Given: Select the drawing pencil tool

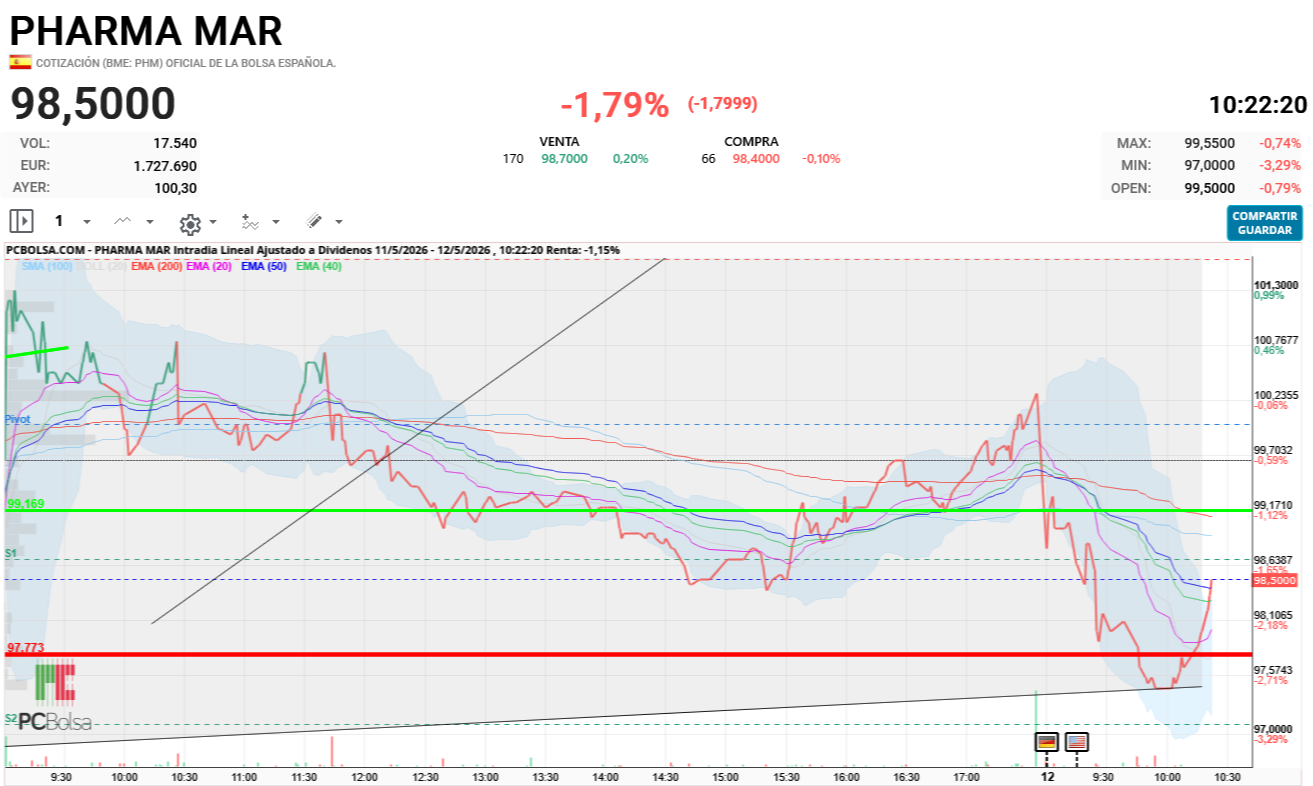Looking at the screenshot, I should click(x=313, y=221).
